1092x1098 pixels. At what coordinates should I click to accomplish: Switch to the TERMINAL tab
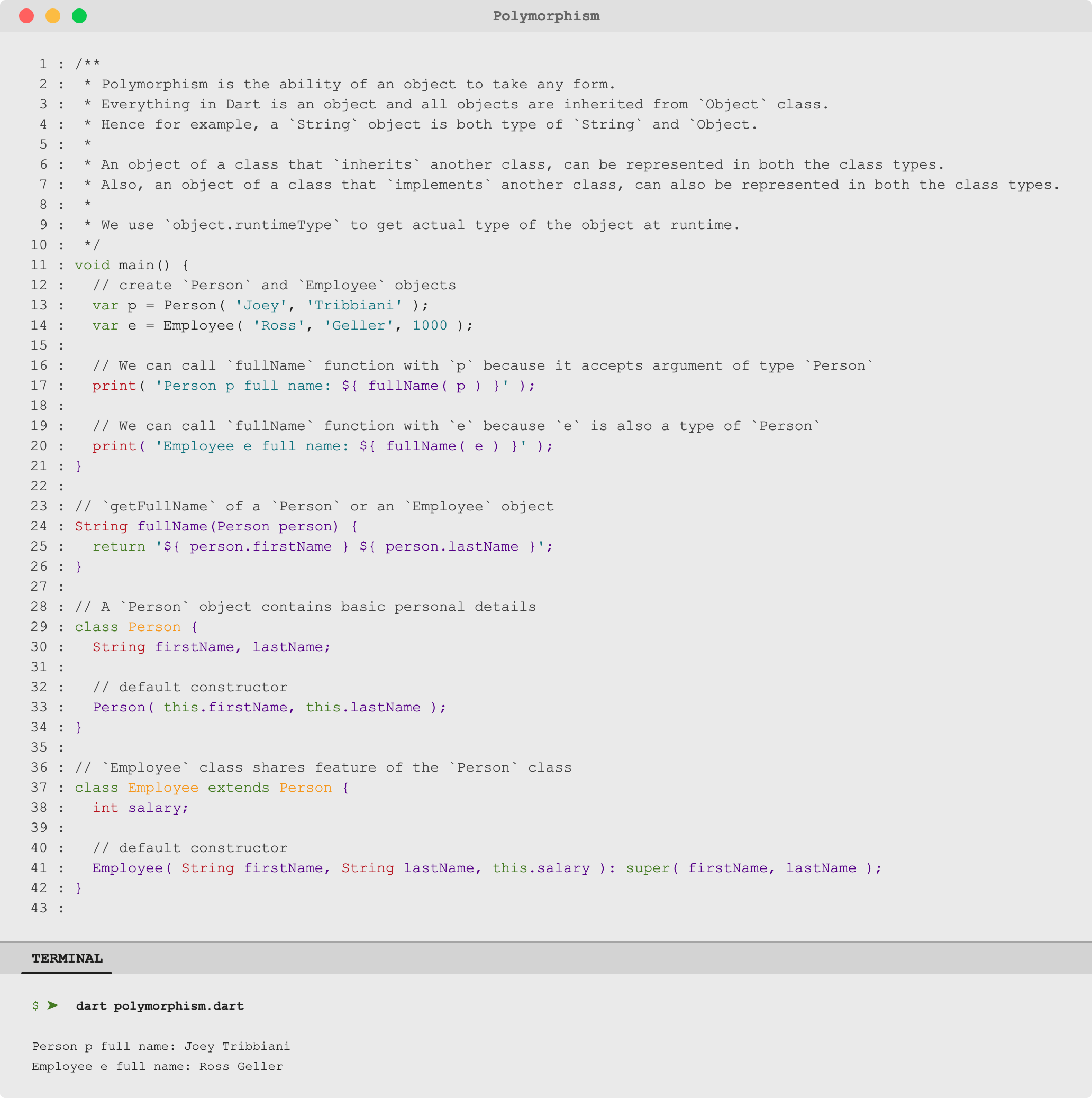(67, 958)
